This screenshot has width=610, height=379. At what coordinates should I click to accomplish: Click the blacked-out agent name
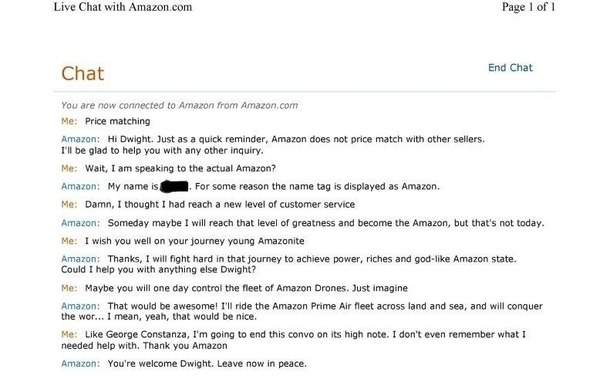tap(174, 187)
